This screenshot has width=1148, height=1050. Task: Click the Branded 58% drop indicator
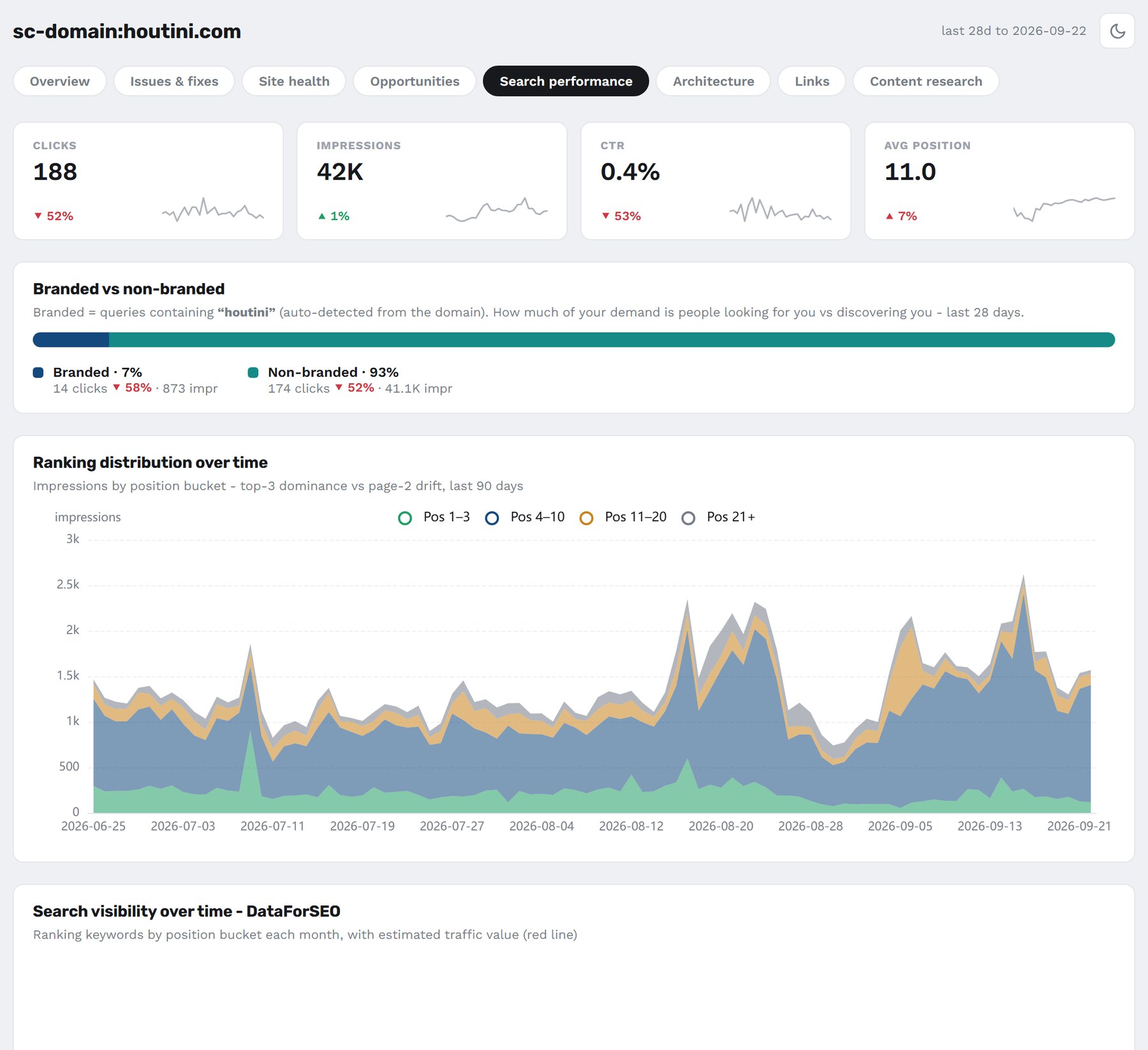pos(132,388)
